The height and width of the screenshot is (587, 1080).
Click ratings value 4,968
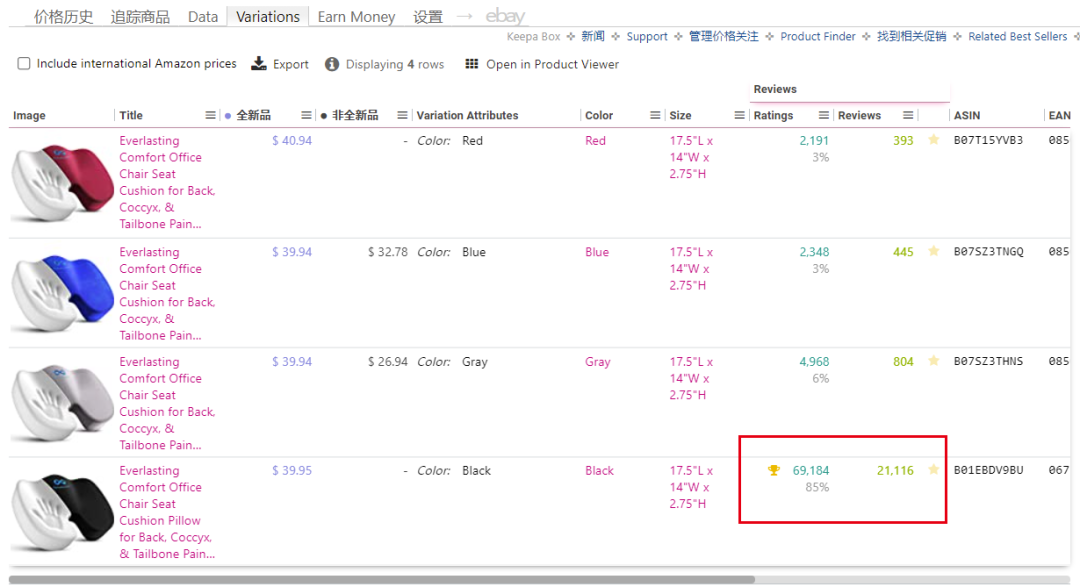click(x=814, y=362)
